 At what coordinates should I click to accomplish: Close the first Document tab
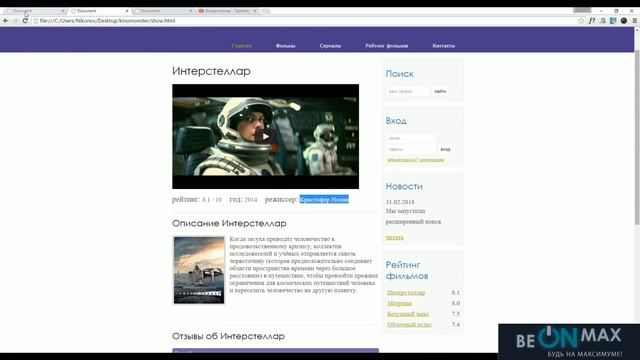pos(63,11)
